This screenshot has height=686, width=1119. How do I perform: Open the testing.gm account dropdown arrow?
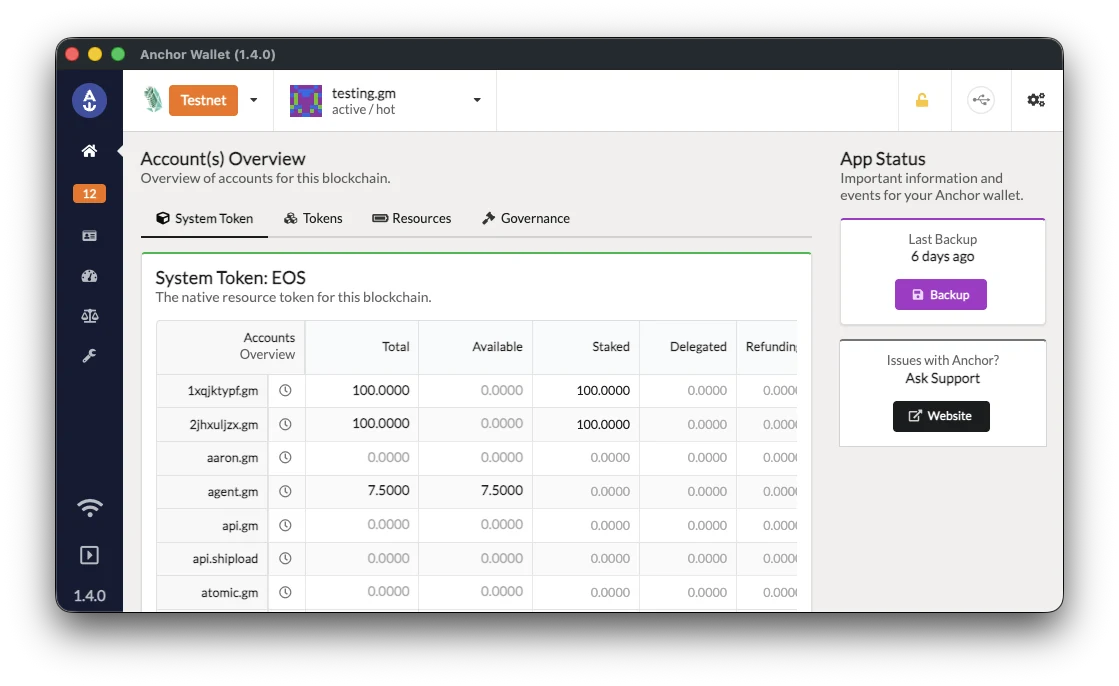(477, 100)
